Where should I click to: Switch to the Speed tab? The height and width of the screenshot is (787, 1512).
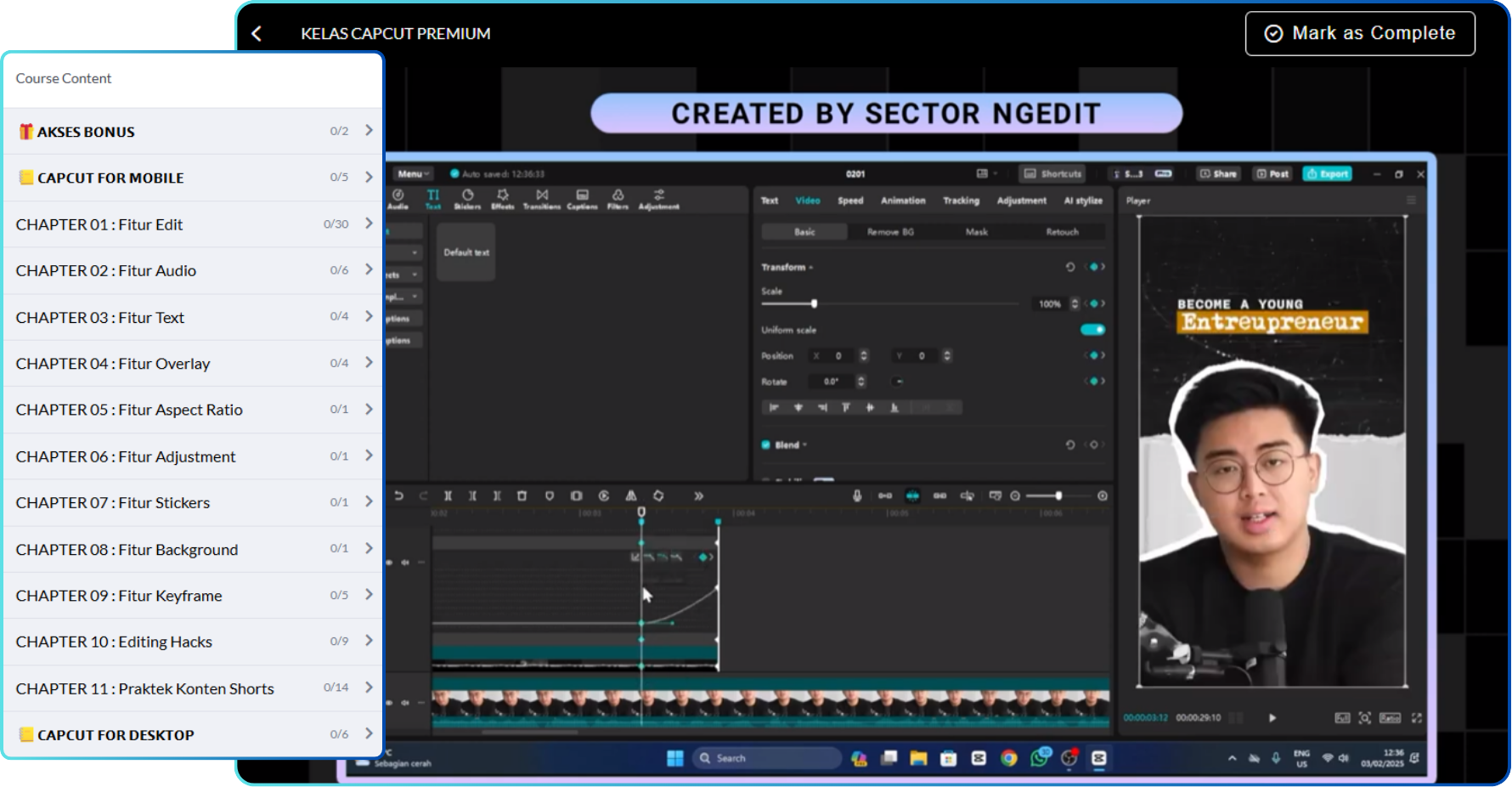[850, 201]
